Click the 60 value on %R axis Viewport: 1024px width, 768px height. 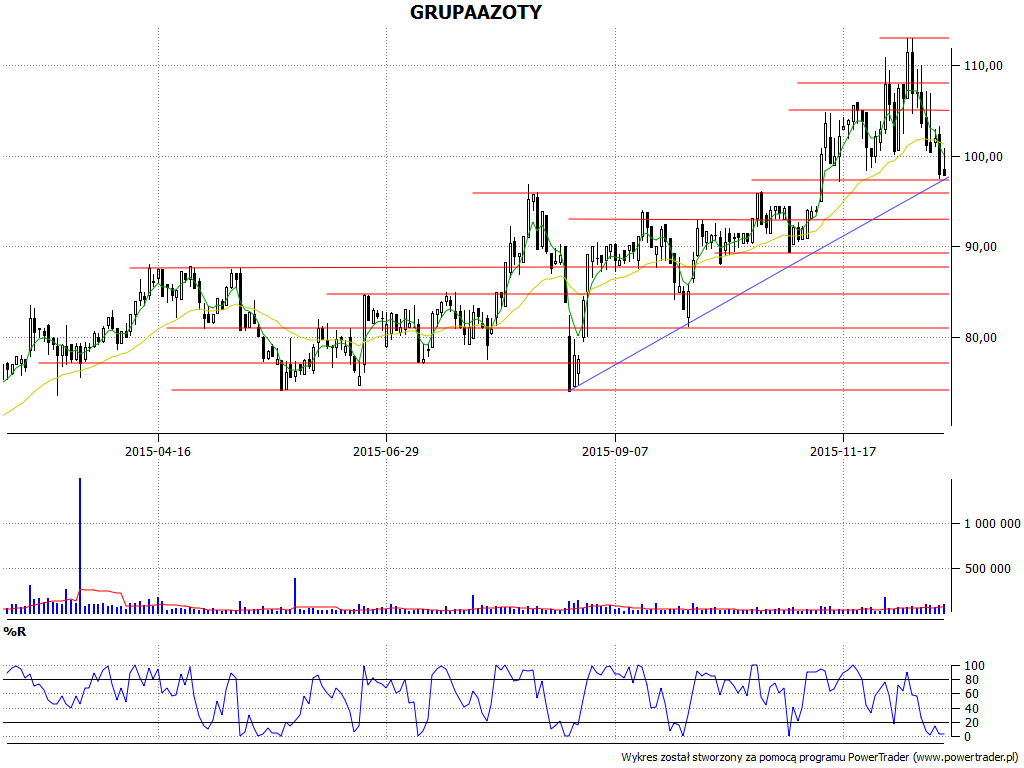(971, 694)
